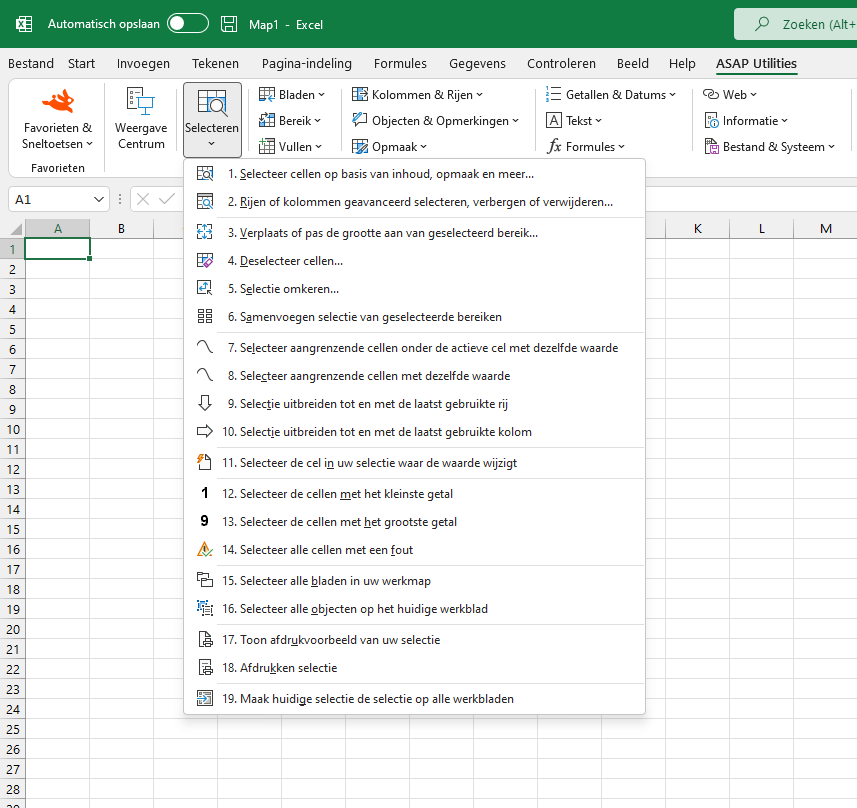Click the 'Selecteer cellen op basis van inhoud' icon

pos(205,174)
